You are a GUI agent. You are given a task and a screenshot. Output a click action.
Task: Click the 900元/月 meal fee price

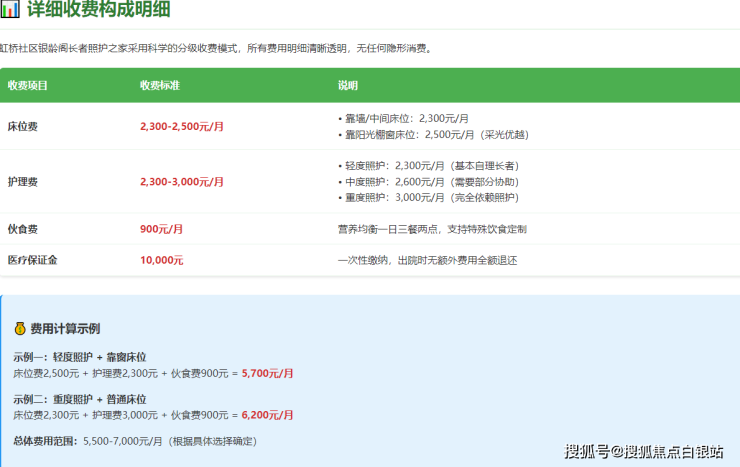pos(161,229)
